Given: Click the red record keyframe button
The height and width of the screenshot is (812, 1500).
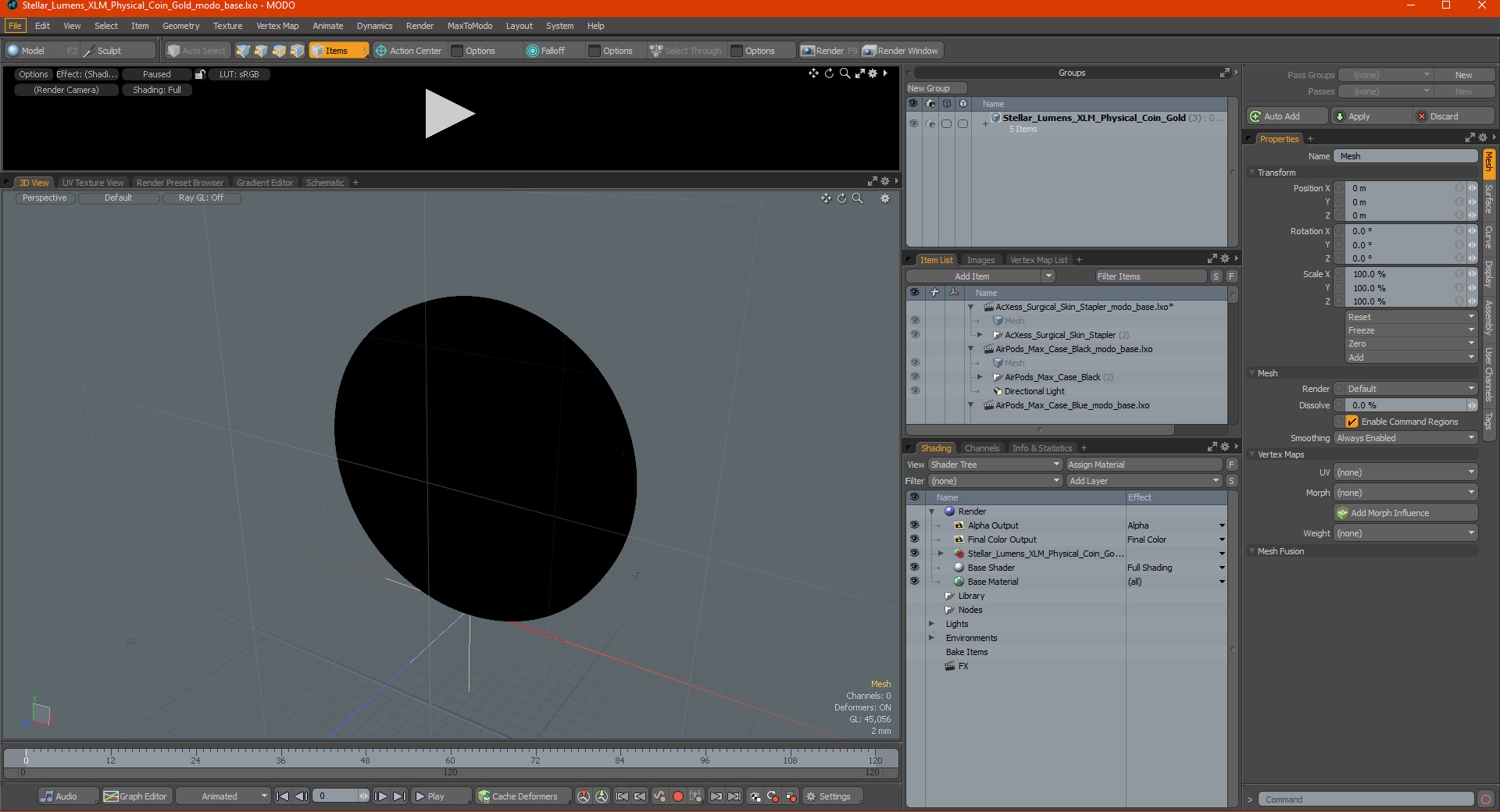Looking at the screenshot, I should pyautogui.click(x=678, y=796).
